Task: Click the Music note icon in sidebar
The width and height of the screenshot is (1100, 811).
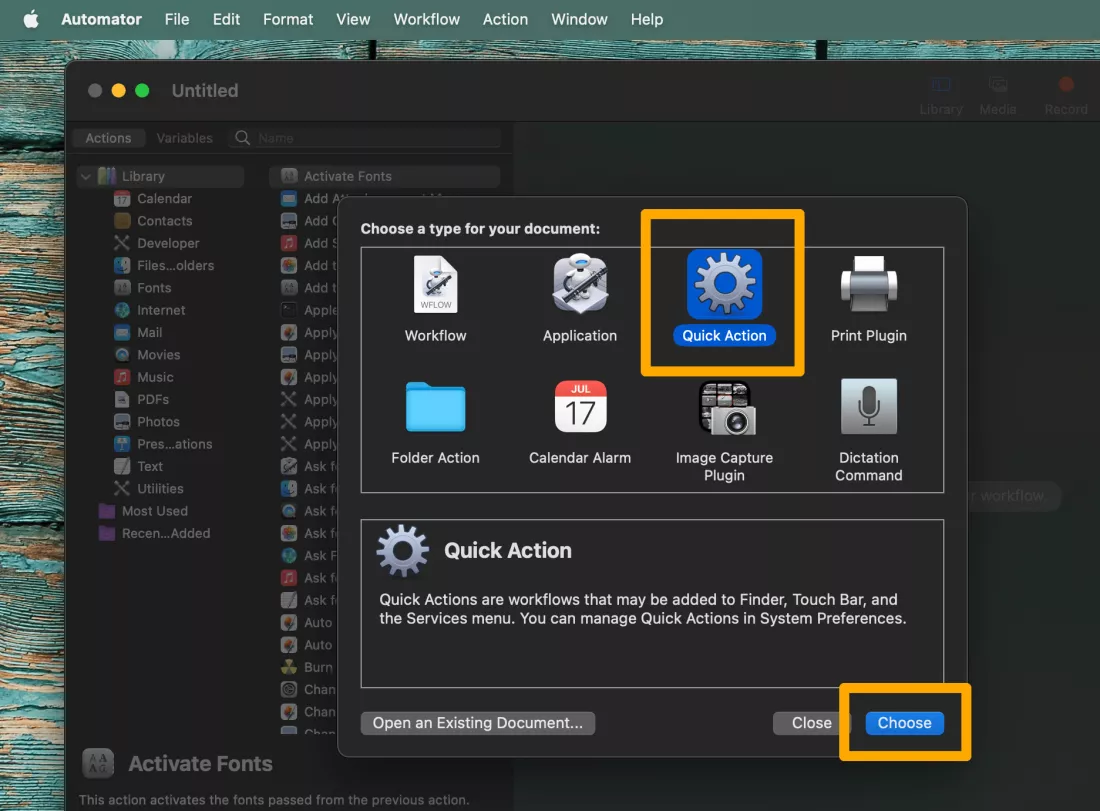Action: coord(122,377)
